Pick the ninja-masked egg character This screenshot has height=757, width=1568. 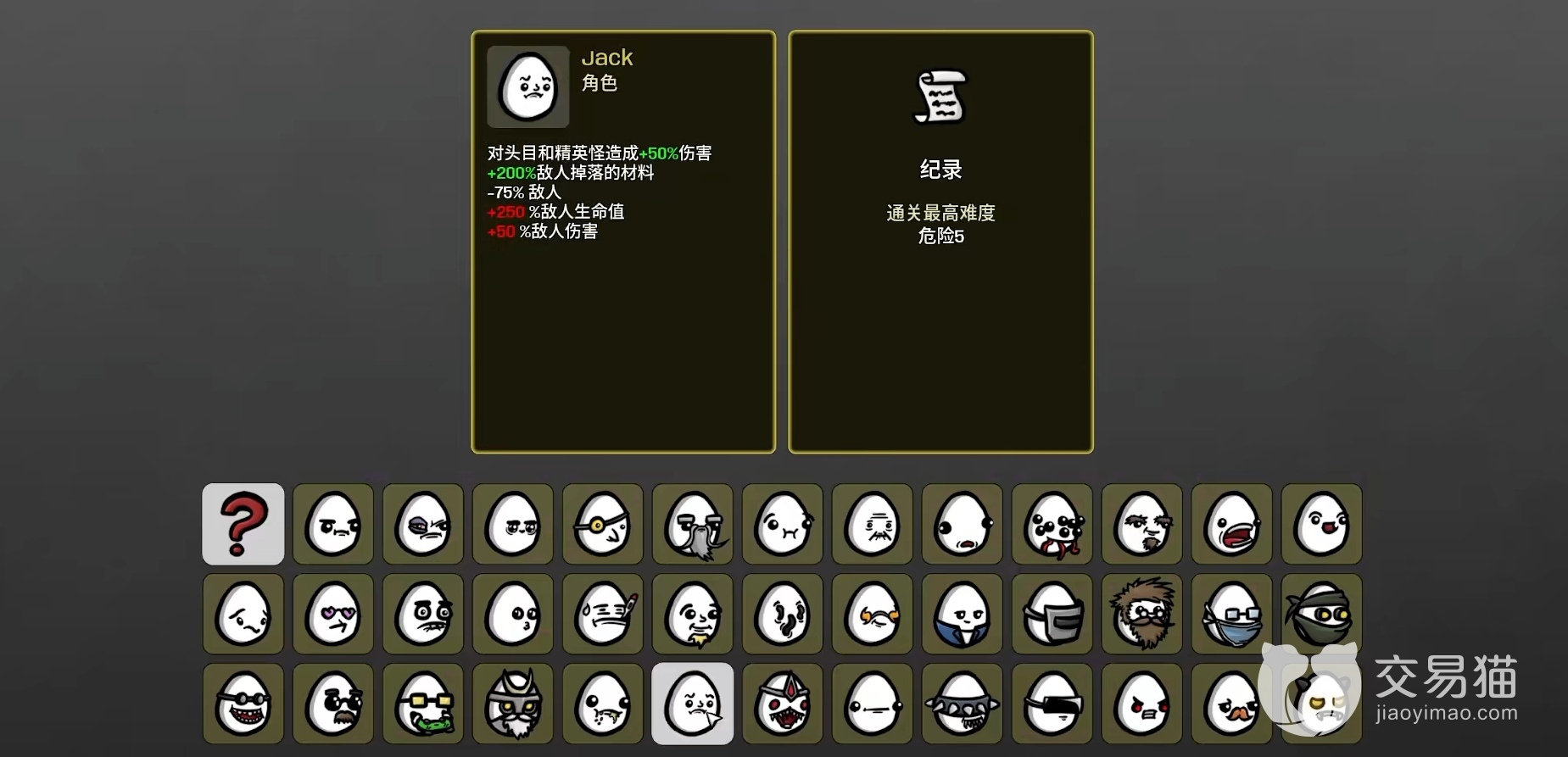click(x=1322, y=614)
